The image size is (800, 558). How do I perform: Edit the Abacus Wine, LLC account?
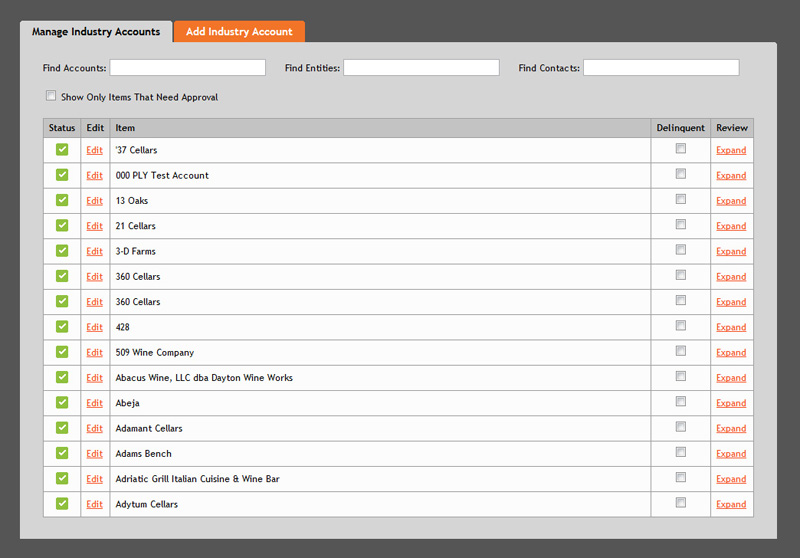[x=94, y=377]
